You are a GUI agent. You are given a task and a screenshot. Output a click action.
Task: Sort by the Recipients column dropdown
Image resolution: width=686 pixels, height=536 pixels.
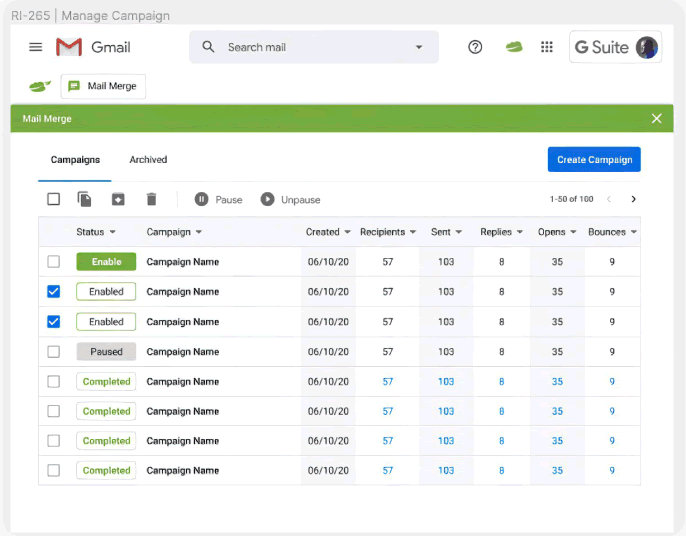point(413,232)
